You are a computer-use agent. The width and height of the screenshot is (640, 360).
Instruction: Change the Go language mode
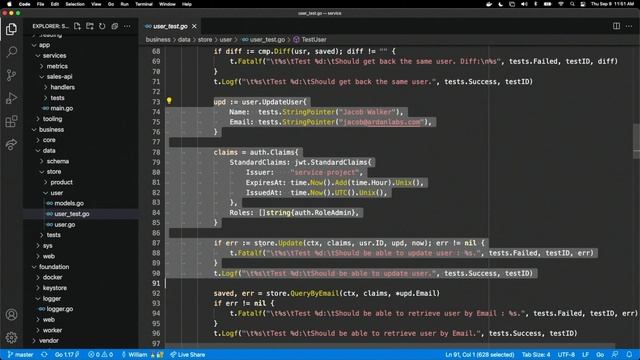600,355
